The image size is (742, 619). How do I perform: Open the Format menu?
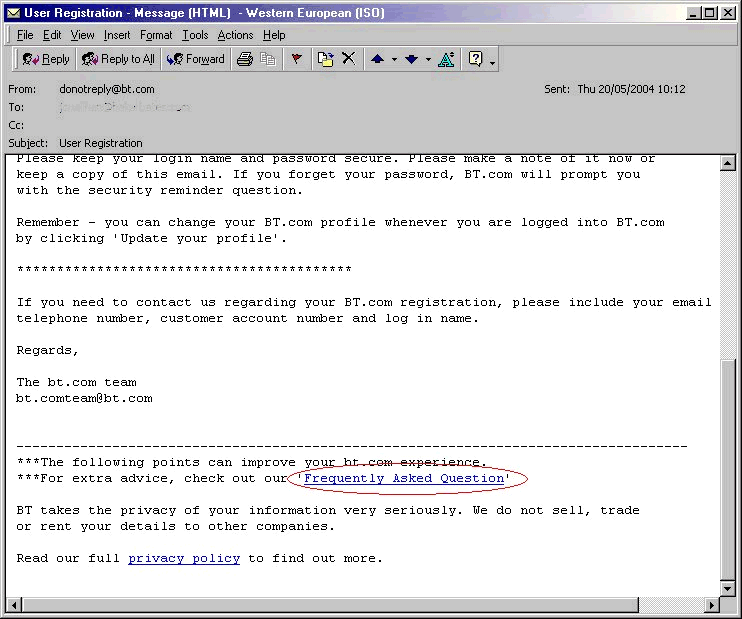tap(156, 35)
